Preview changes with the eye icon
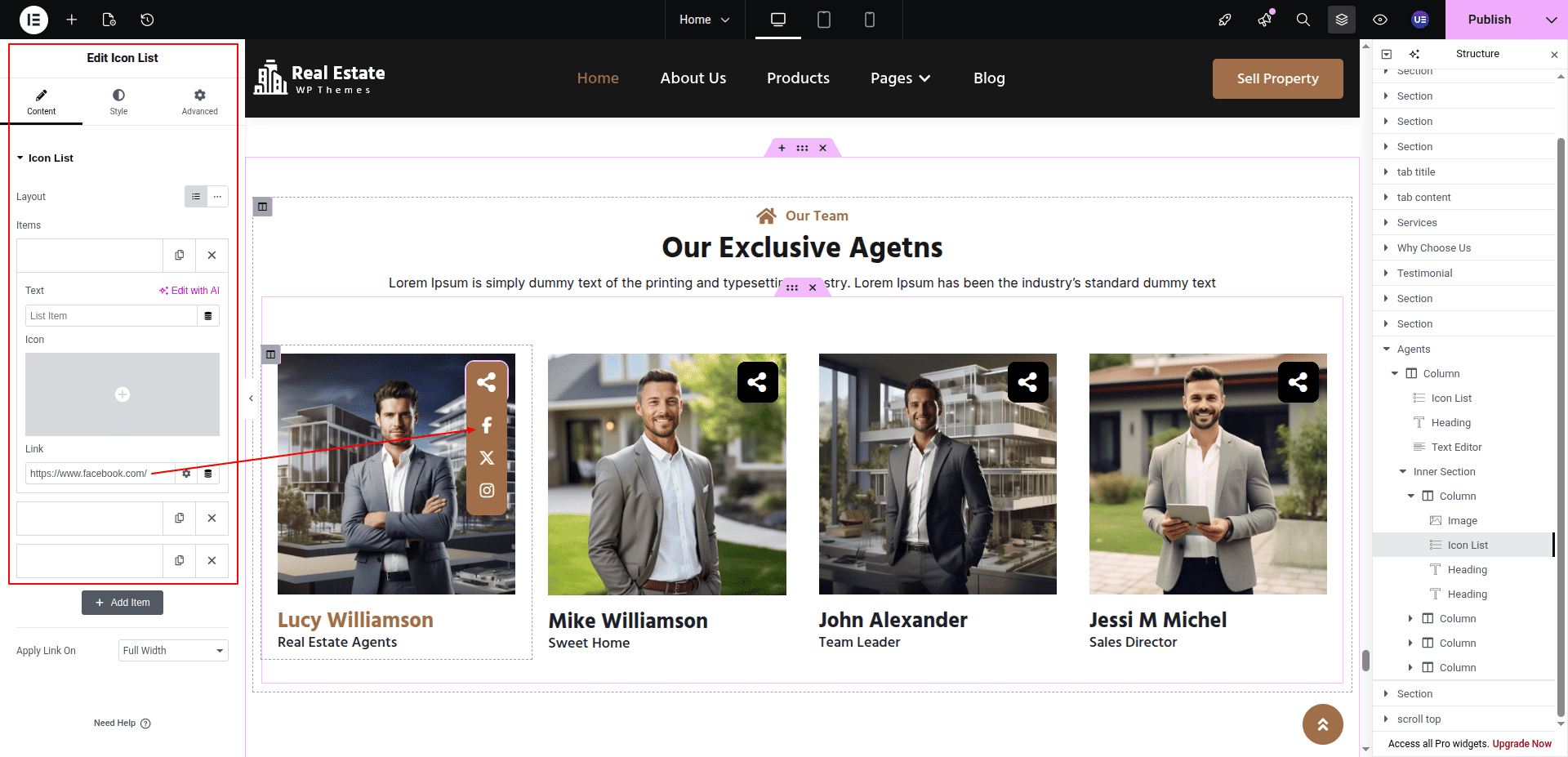 click(x=1380, y=20)
